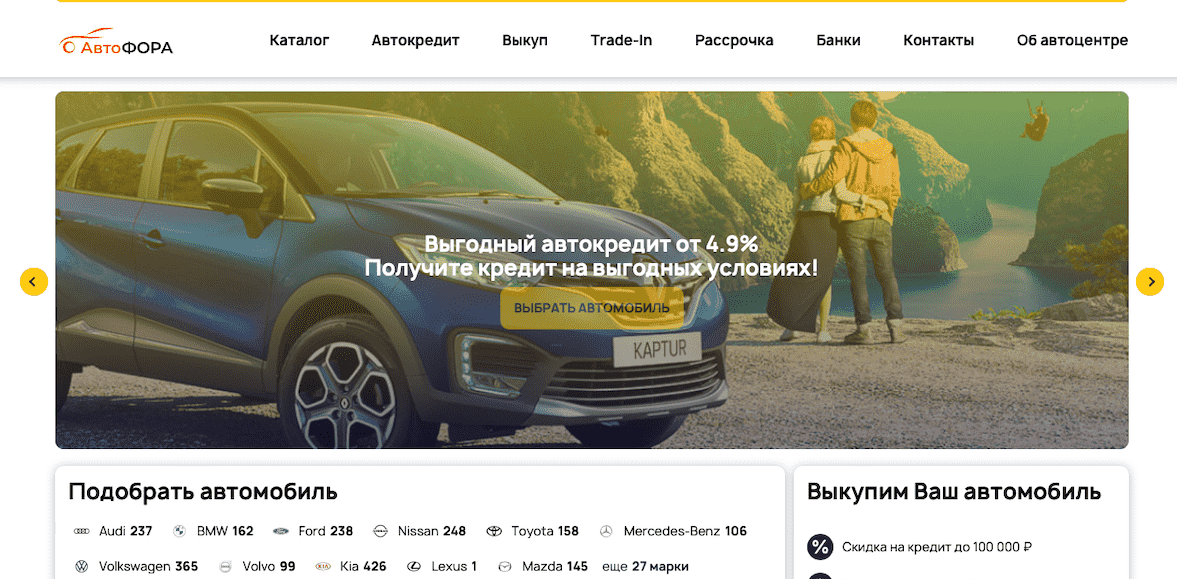The height and width of the screenshot is (579, 1177).
Task: Select the Volkswagen brand logo
Action: coord(82,566)
